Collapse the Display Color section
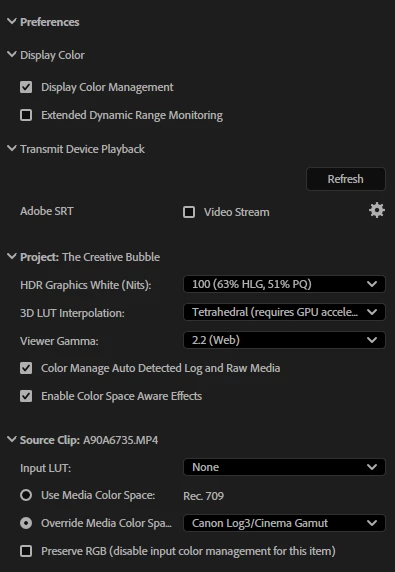 [x=12, y=55]
